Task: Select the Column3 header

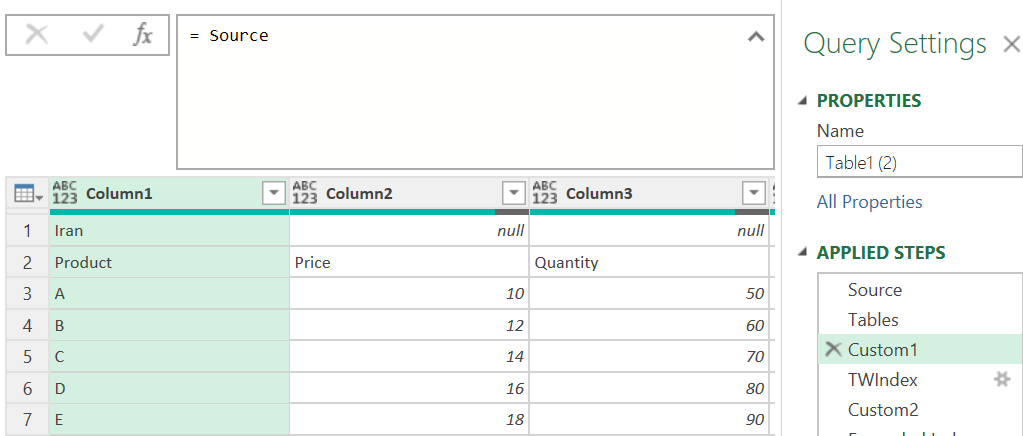Action: click(650, 193)
